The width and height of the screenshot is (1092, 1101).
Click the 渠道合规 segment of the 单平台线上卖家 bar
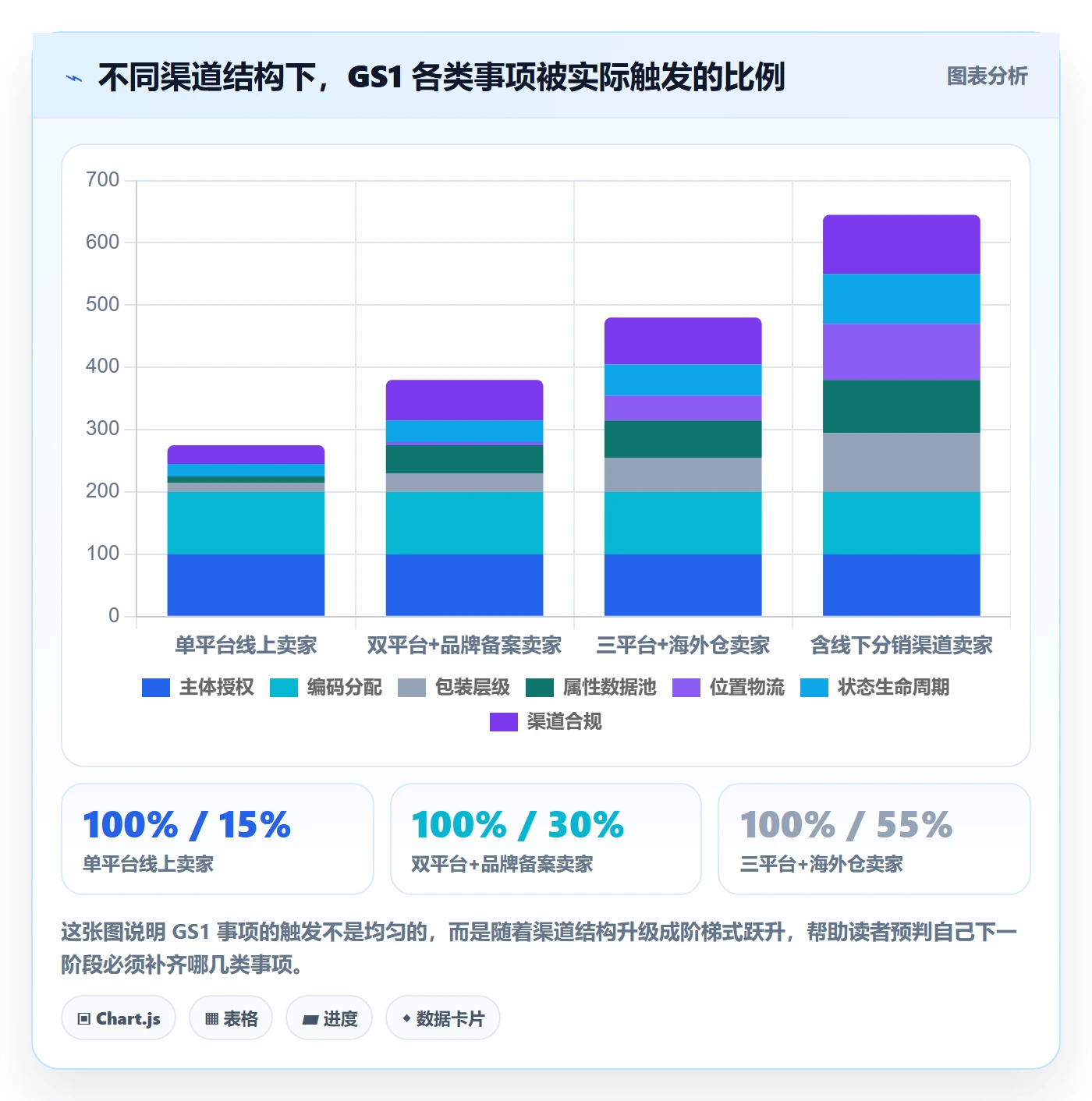tap(246, 455)
